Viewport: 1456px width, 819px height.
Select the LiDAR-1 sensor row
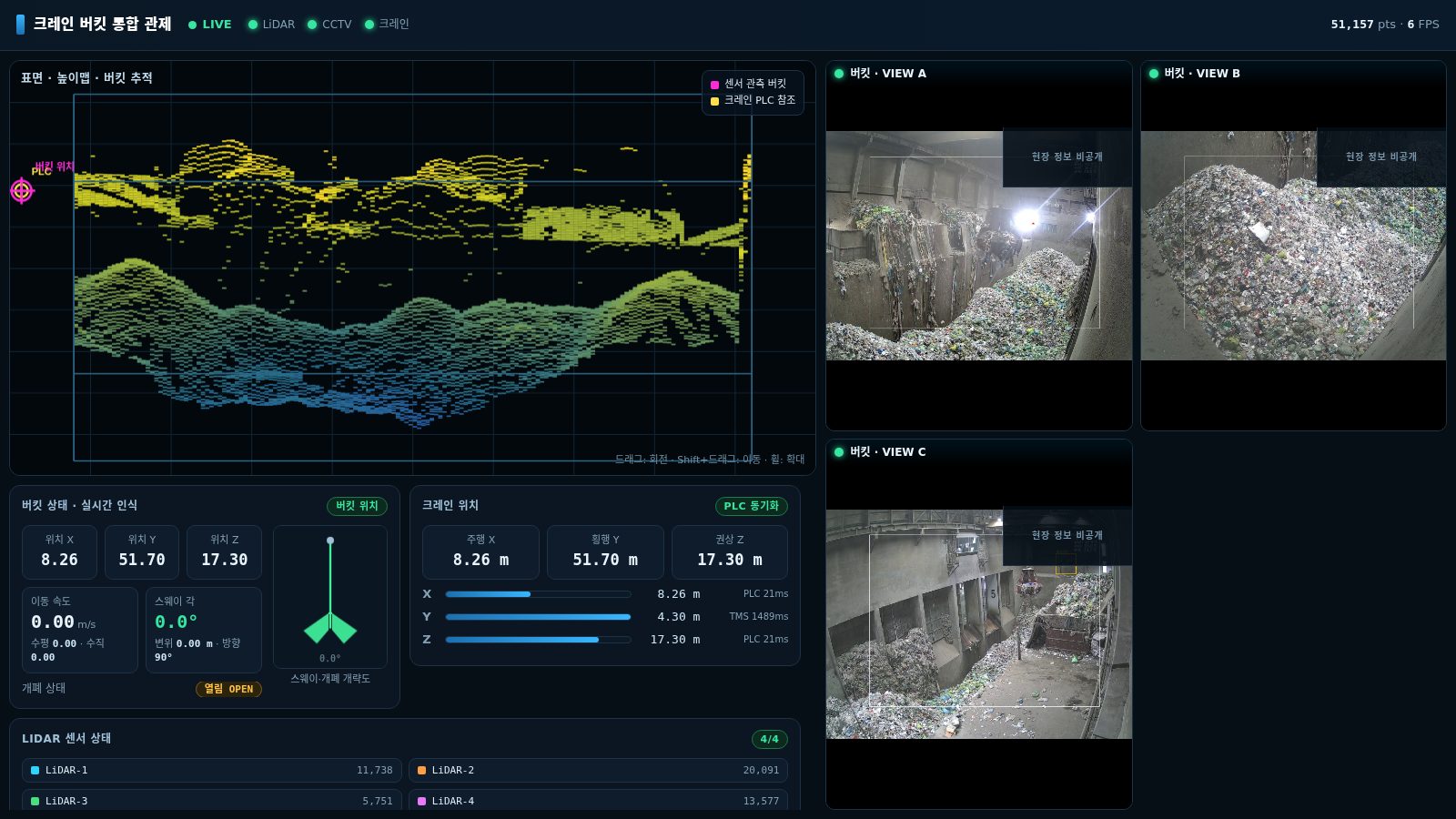click(212, 770)
